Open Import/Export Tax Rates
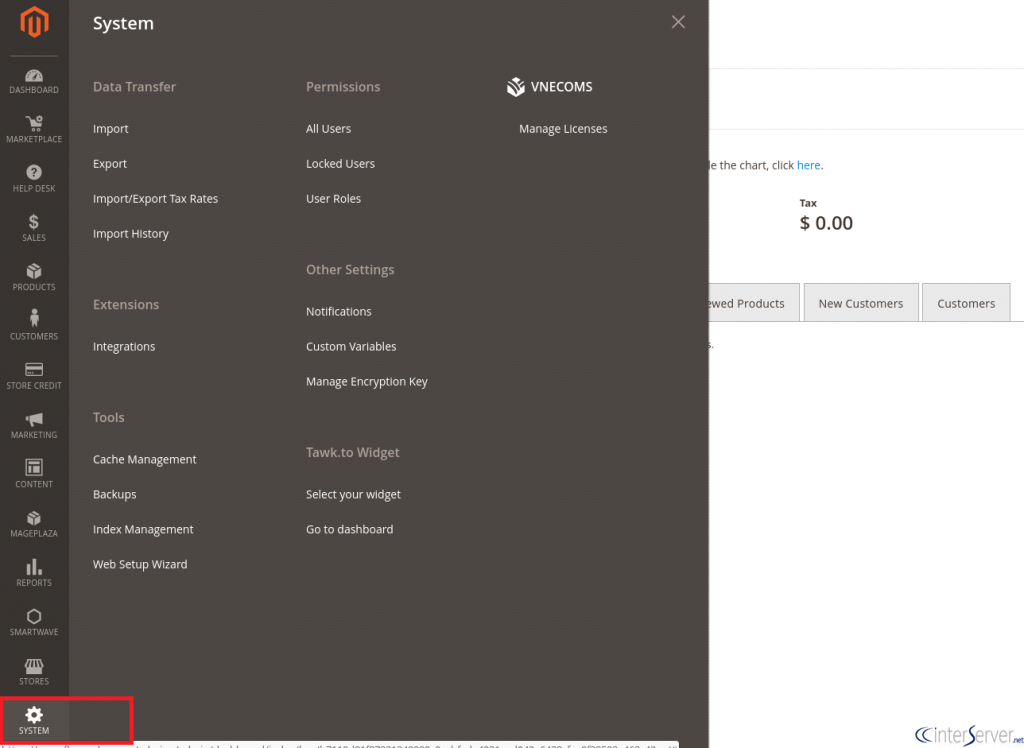The image size is (1024, 748). pos(155,199)
